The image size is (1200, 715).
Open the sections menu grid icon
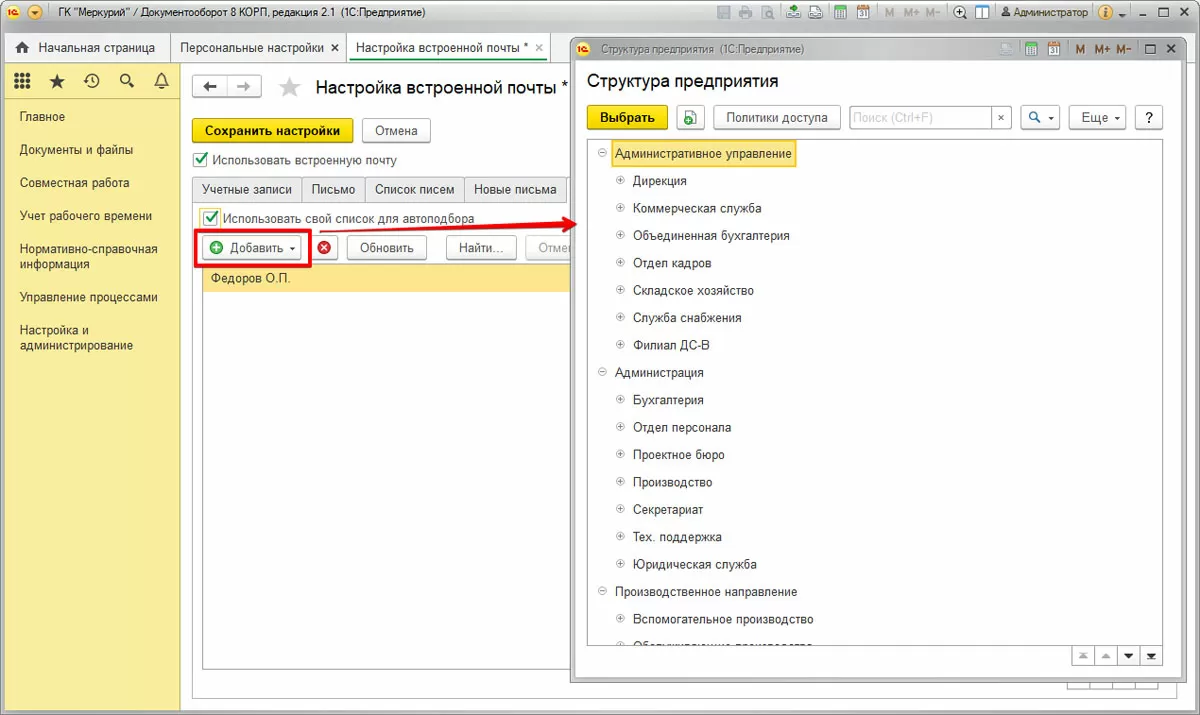coord(22,81)
